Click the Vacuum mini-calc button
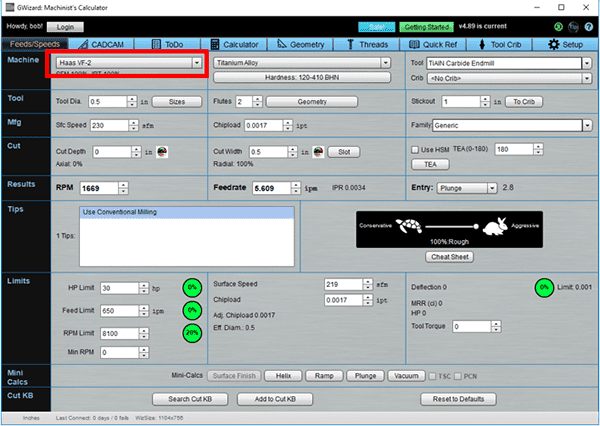The height and width of the screenshot is (426, 600). pyautogui.click(x=406, y=376)
